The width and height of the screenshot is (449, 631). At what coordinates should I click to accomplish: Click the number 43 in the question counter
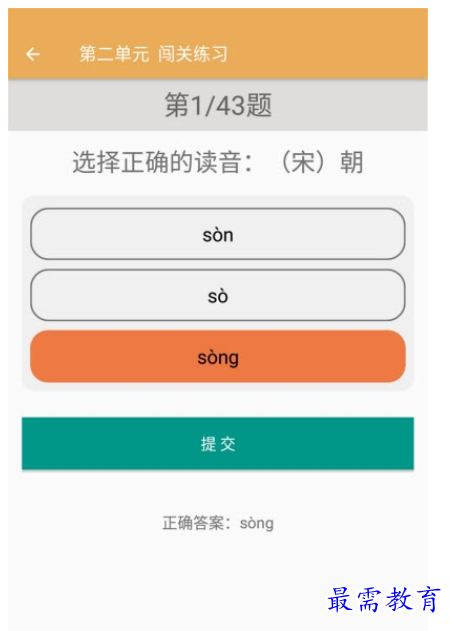tap(230, 105)
